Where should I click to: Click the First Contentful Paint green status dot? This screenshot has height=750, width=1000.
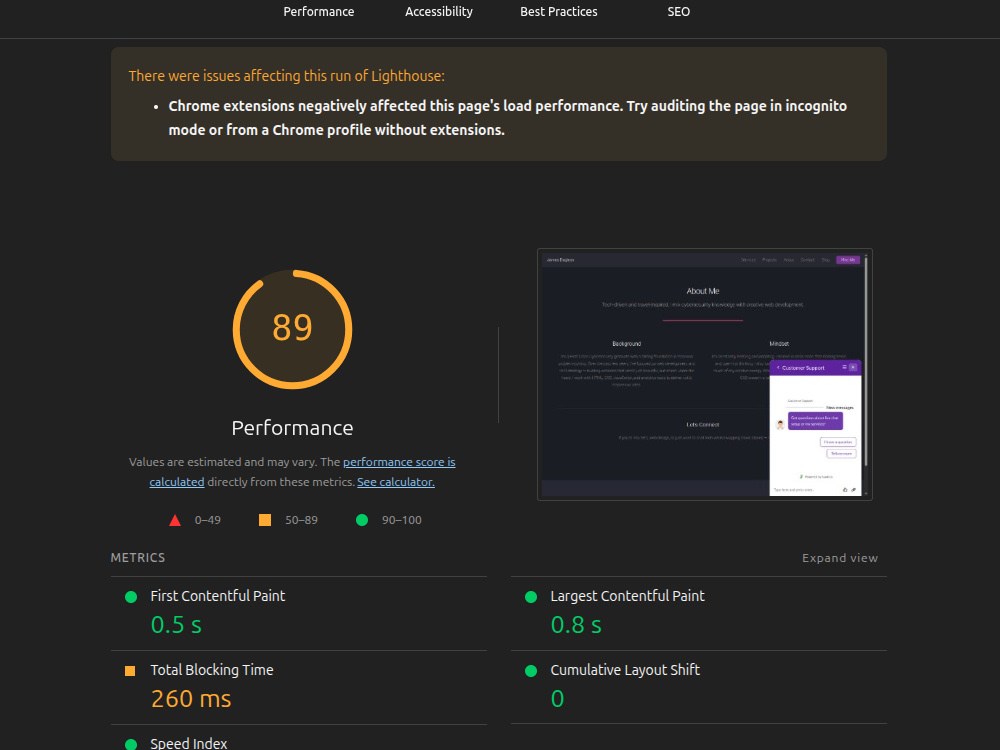(131, 597)
